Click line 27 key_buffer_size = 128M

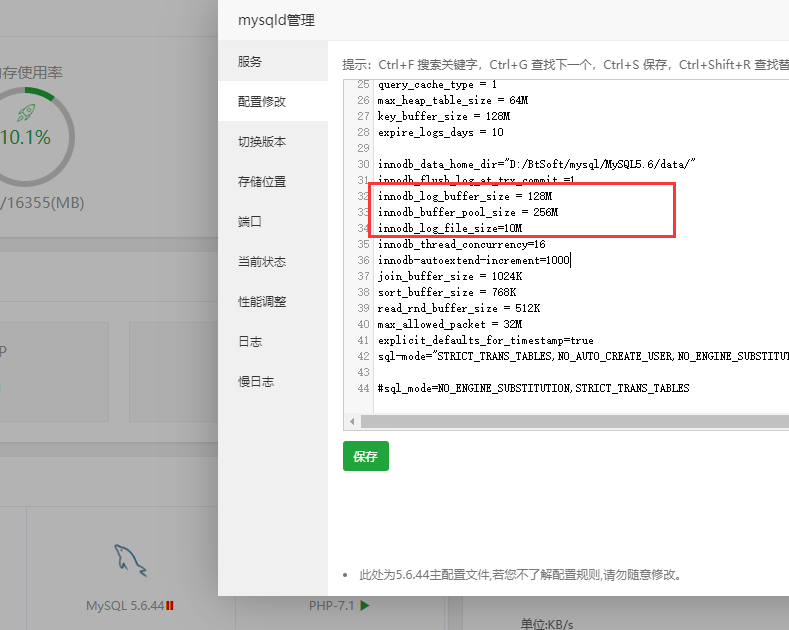click(444, 116)
